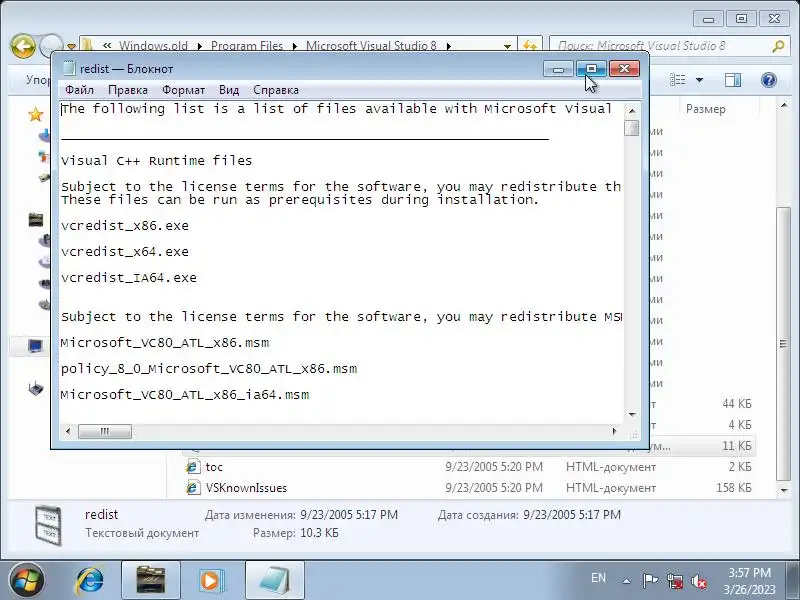This screenshot has height=600, width=800.
Task: Expand the arrow after Windows.old breadcrumb
Action: coord(199,46)
